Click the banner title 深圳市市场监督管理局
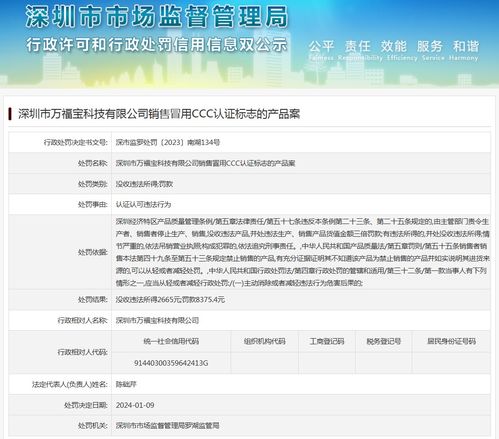499x439 pixels. click(157, 16)
